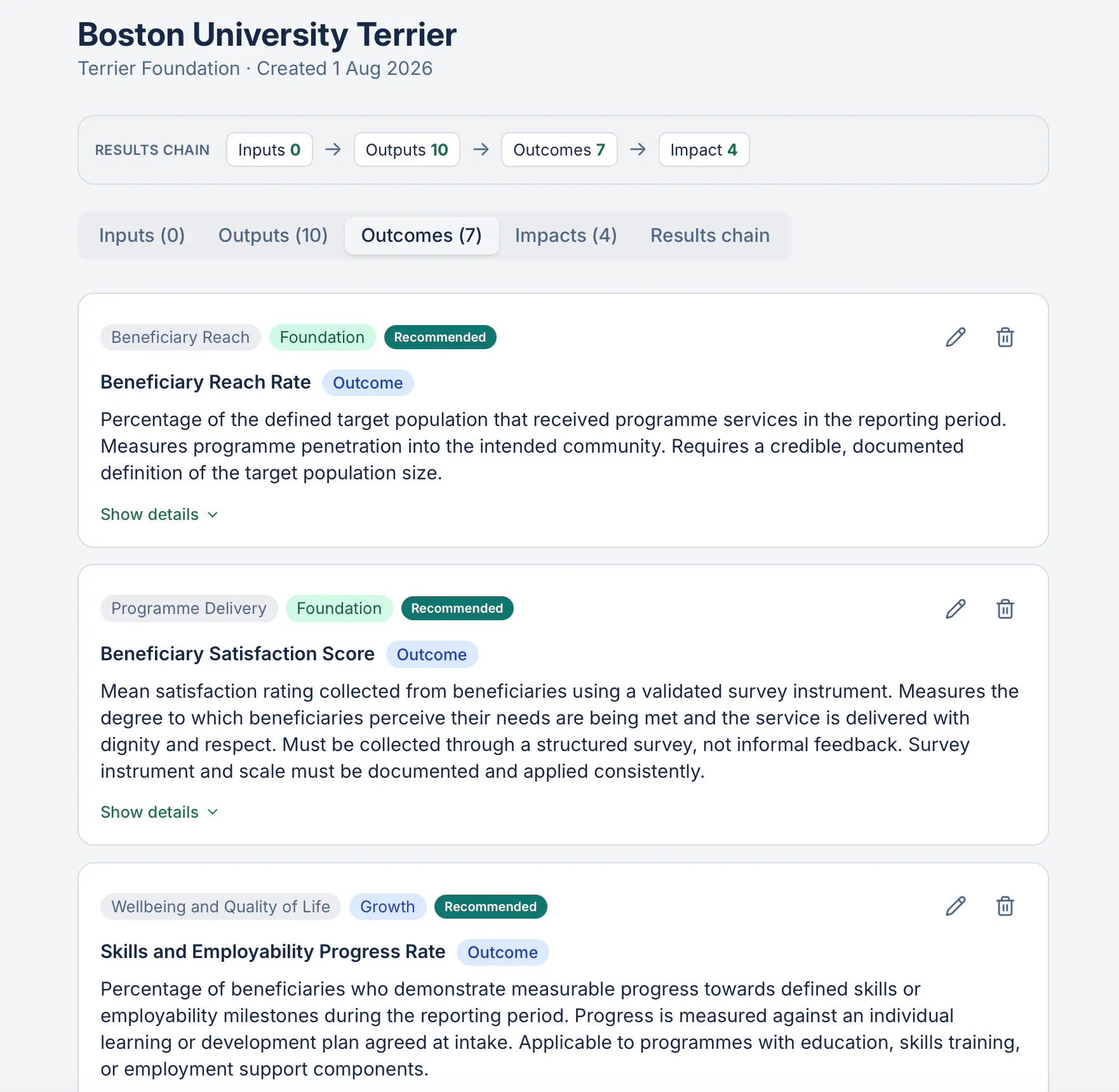Click Recommended badge on Programme Delivery card
The height and width of the screenshot is (1092, 1119).
(457, 608)
